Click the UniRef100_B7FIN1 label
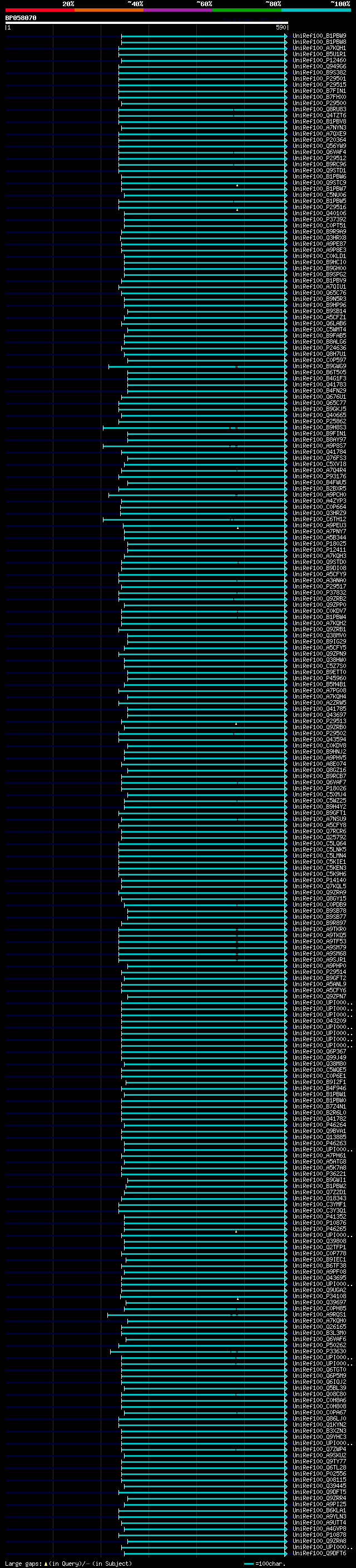The width and height of the screenshot is (356, 1568). tap(319, 91)
